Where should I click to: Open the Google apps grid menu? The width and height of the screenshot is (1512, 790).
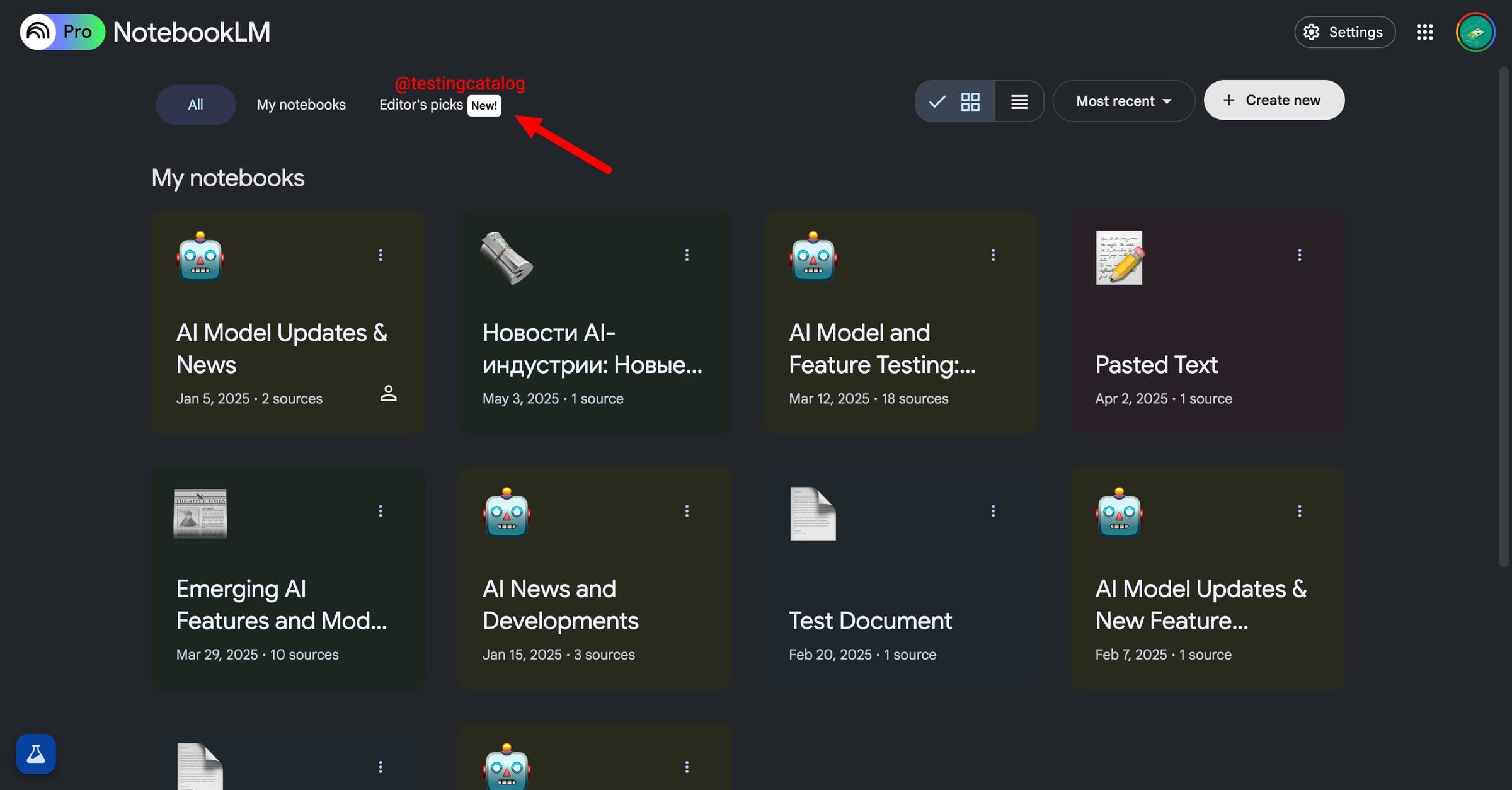(x=1425, y=31)
